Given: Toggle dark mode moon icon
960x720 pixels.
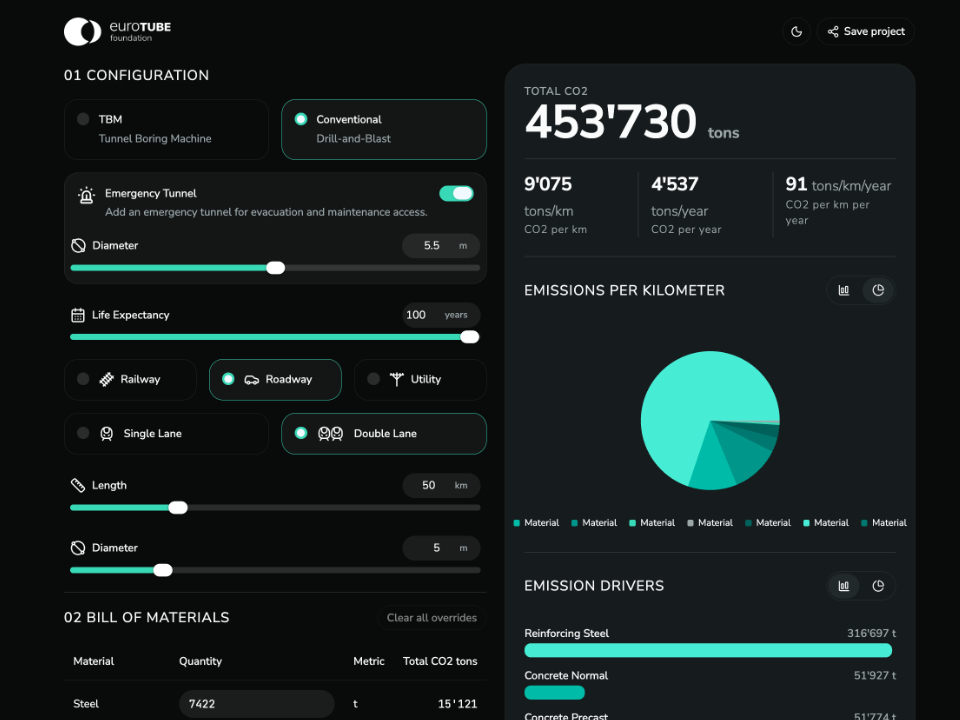Looking at the screenshot, I should pyautogui.click(x=797, y=32).
